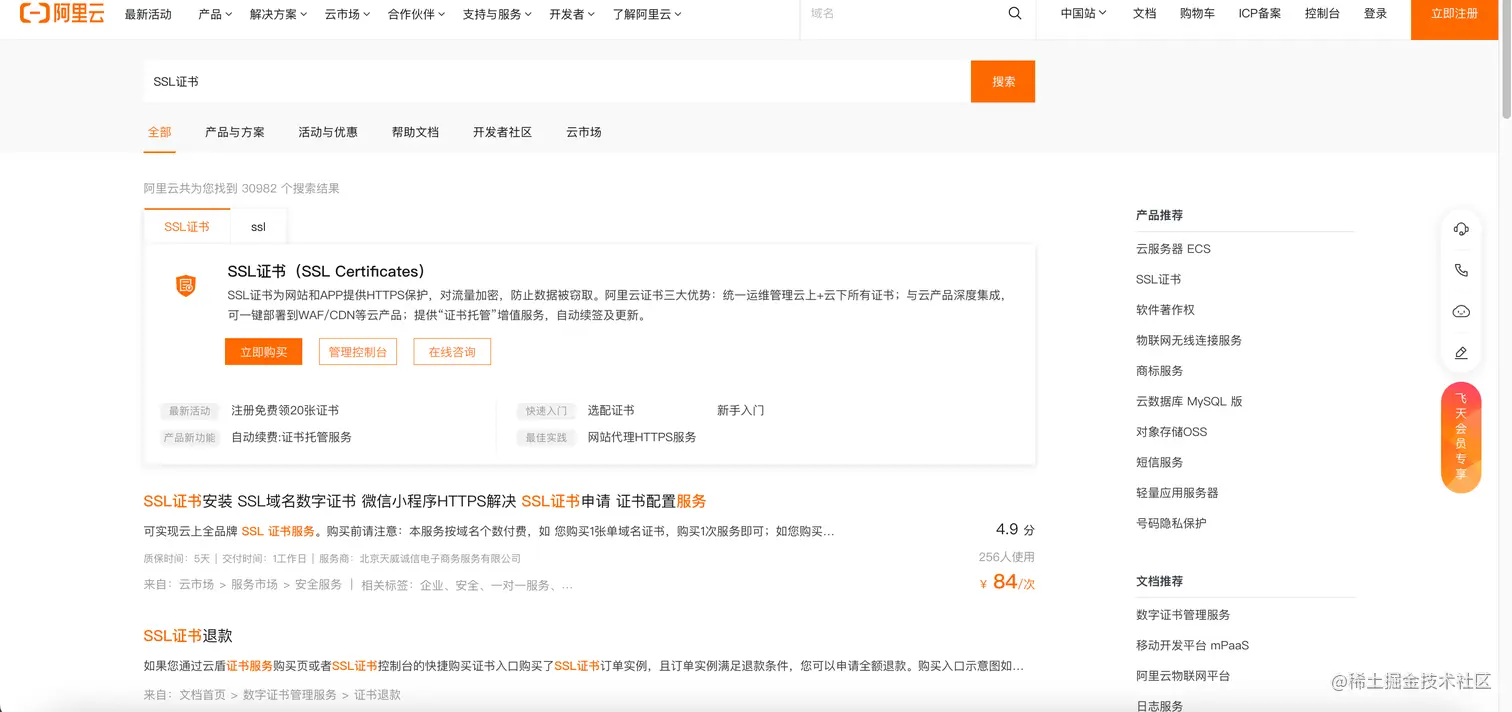Click 云服务器 ECS in 产品推荐
Screen dimensions: 1512x712
[1173, 249]
